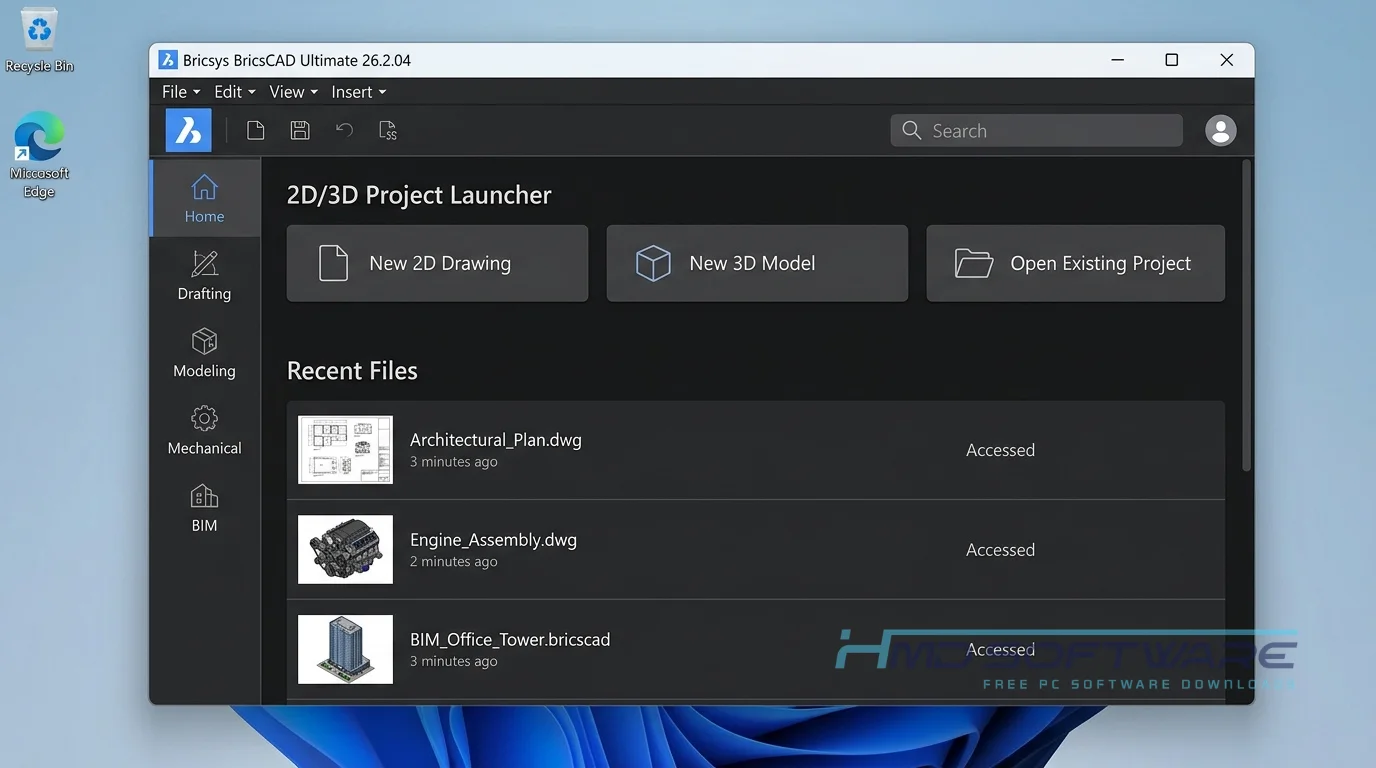Save with the floppy disk icon
This screenshot has width=1376, height=768.
(300, 130)
